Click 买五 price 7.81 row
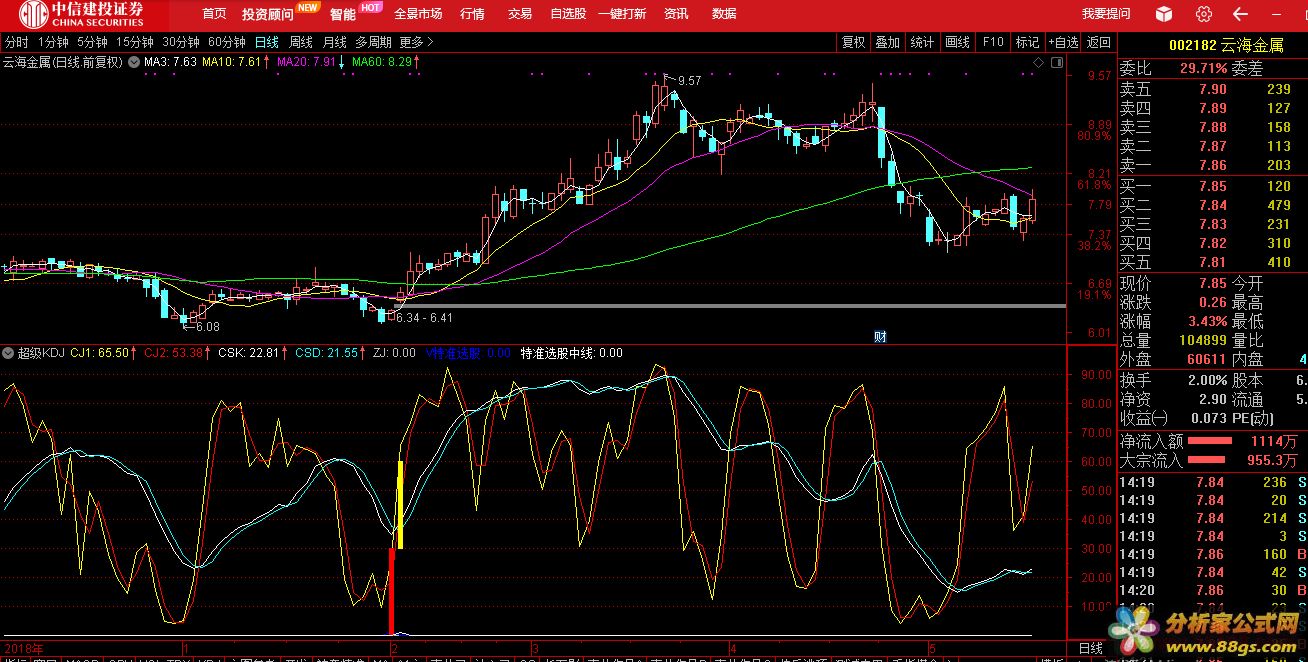1308x662 pixels. 1213,262
